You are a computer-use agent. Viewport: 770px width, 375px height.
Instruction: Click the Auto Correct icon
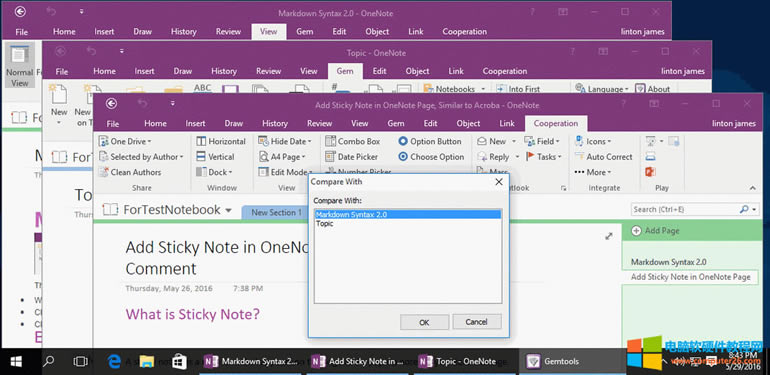click(580, 157)
